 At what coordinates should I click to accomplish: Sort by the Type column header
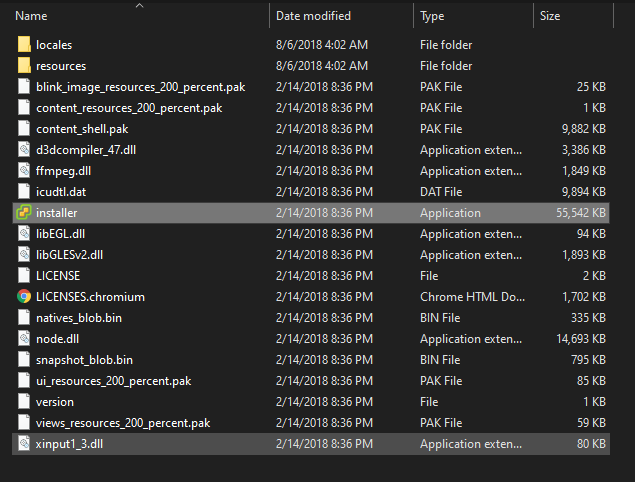pos(432,16)
